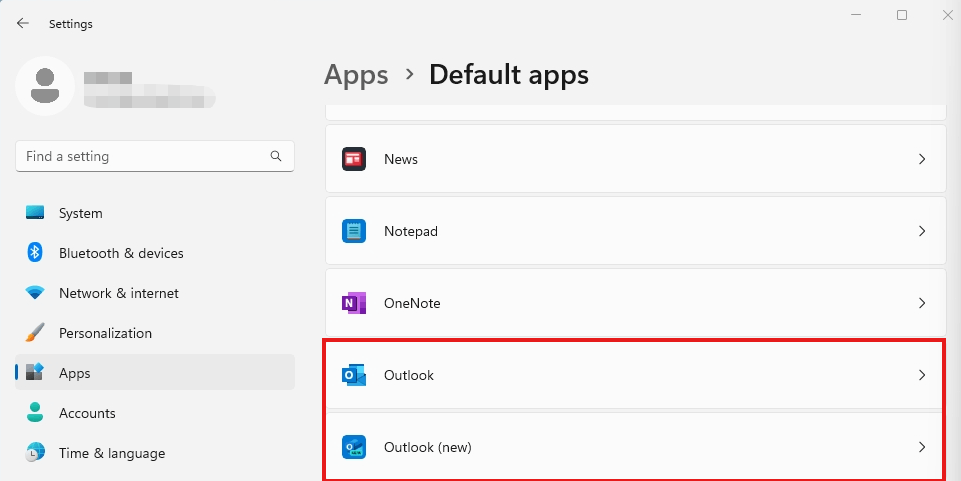Click the Notepad app icon
The height and width of the screenshot is (481, 961).
(x=354, y=231)
